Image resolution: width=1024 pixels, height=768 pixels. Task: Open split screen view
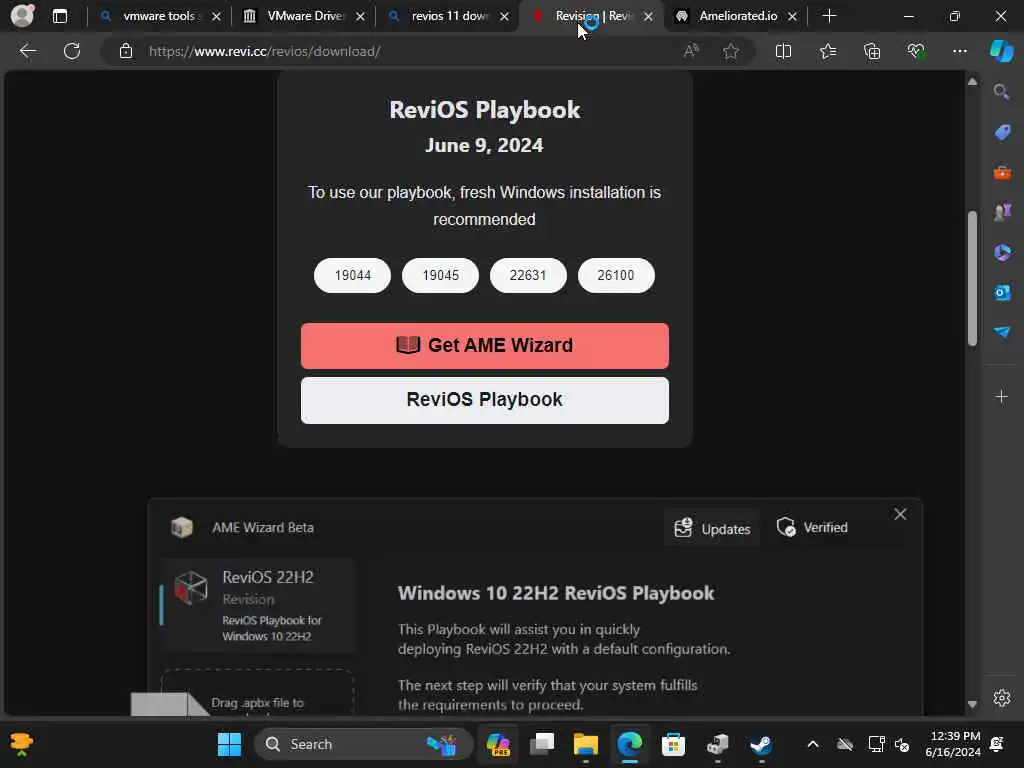tap(783, 51)
